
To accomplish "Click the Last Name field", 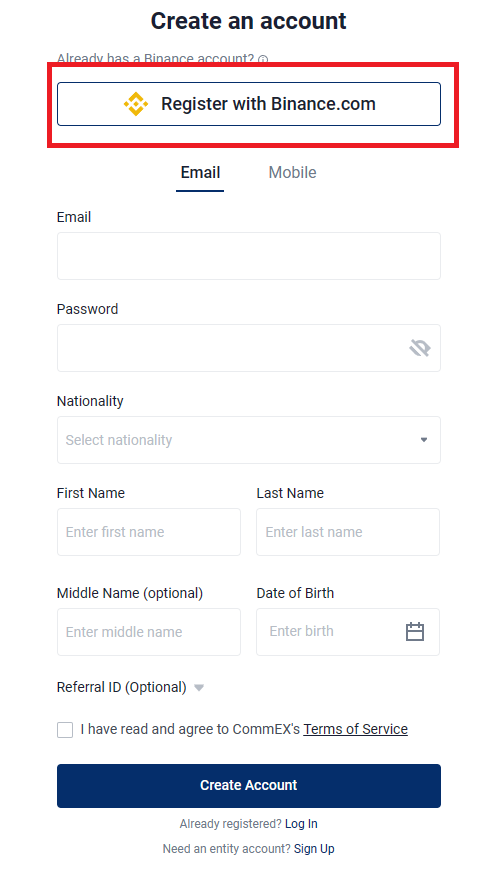I will click(x=348, y=532).
